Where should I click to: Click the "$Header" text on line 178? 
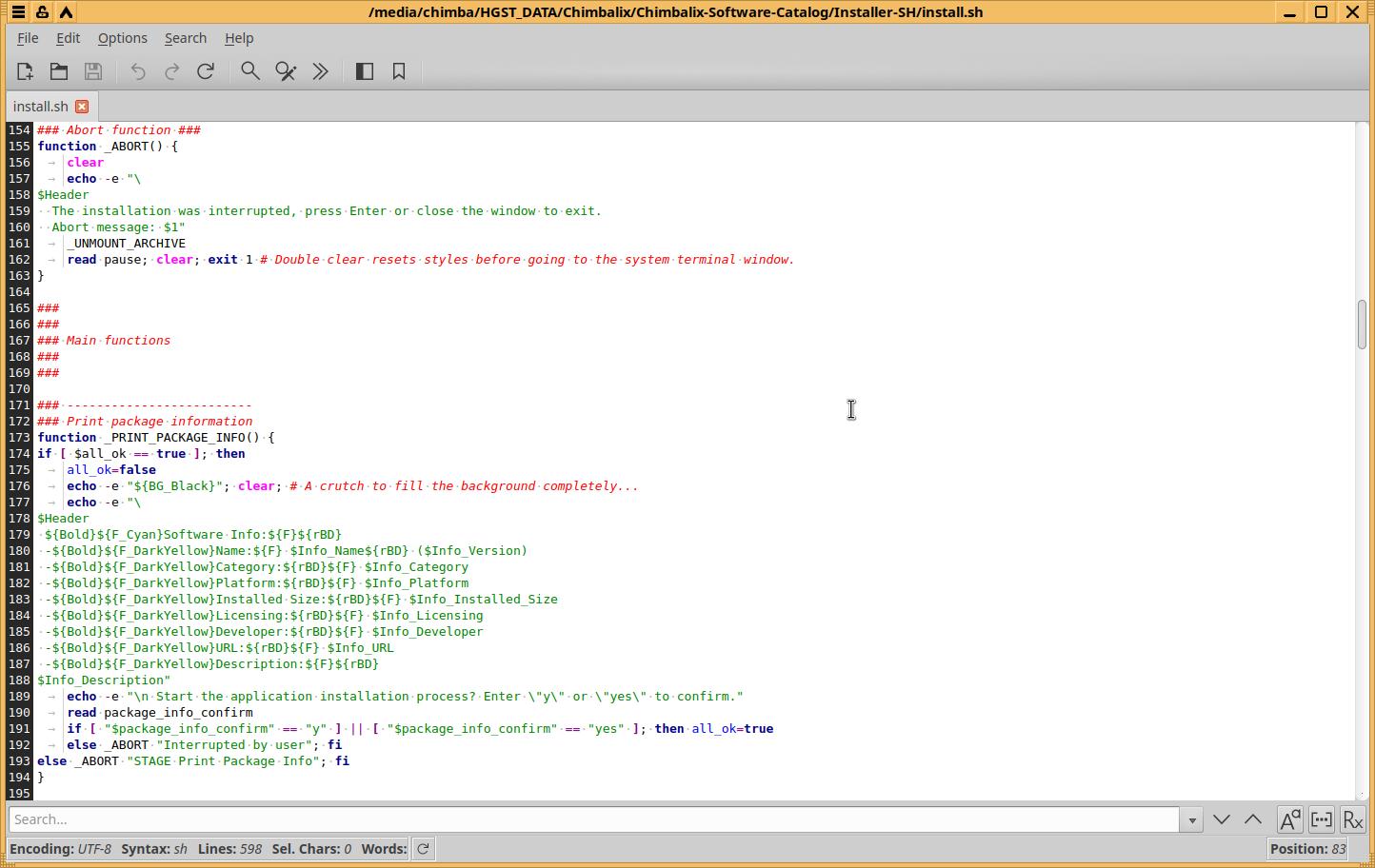pos(63,519)
